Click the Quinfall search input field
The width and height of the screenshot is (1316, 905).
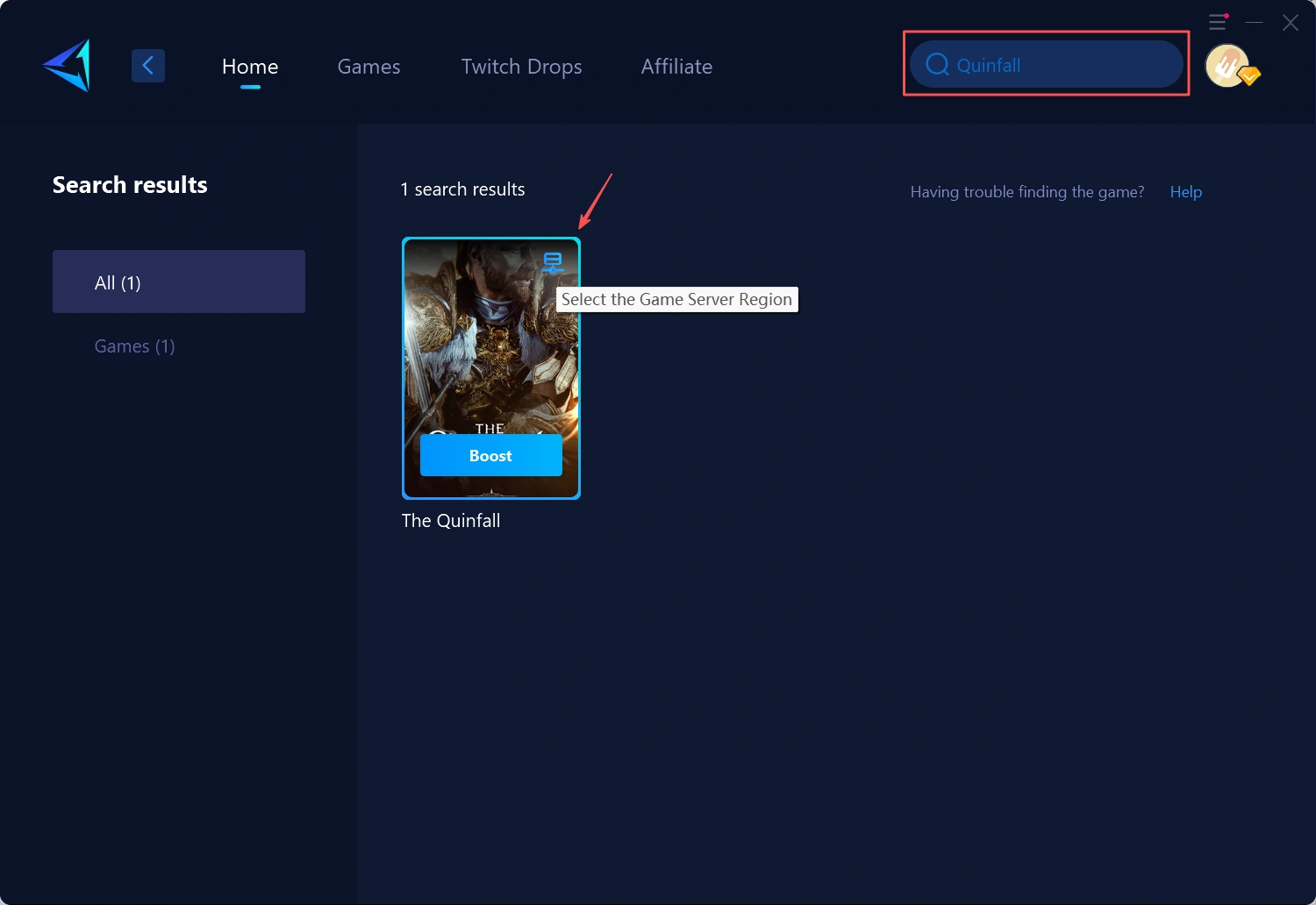click(x=1046, y=64)
